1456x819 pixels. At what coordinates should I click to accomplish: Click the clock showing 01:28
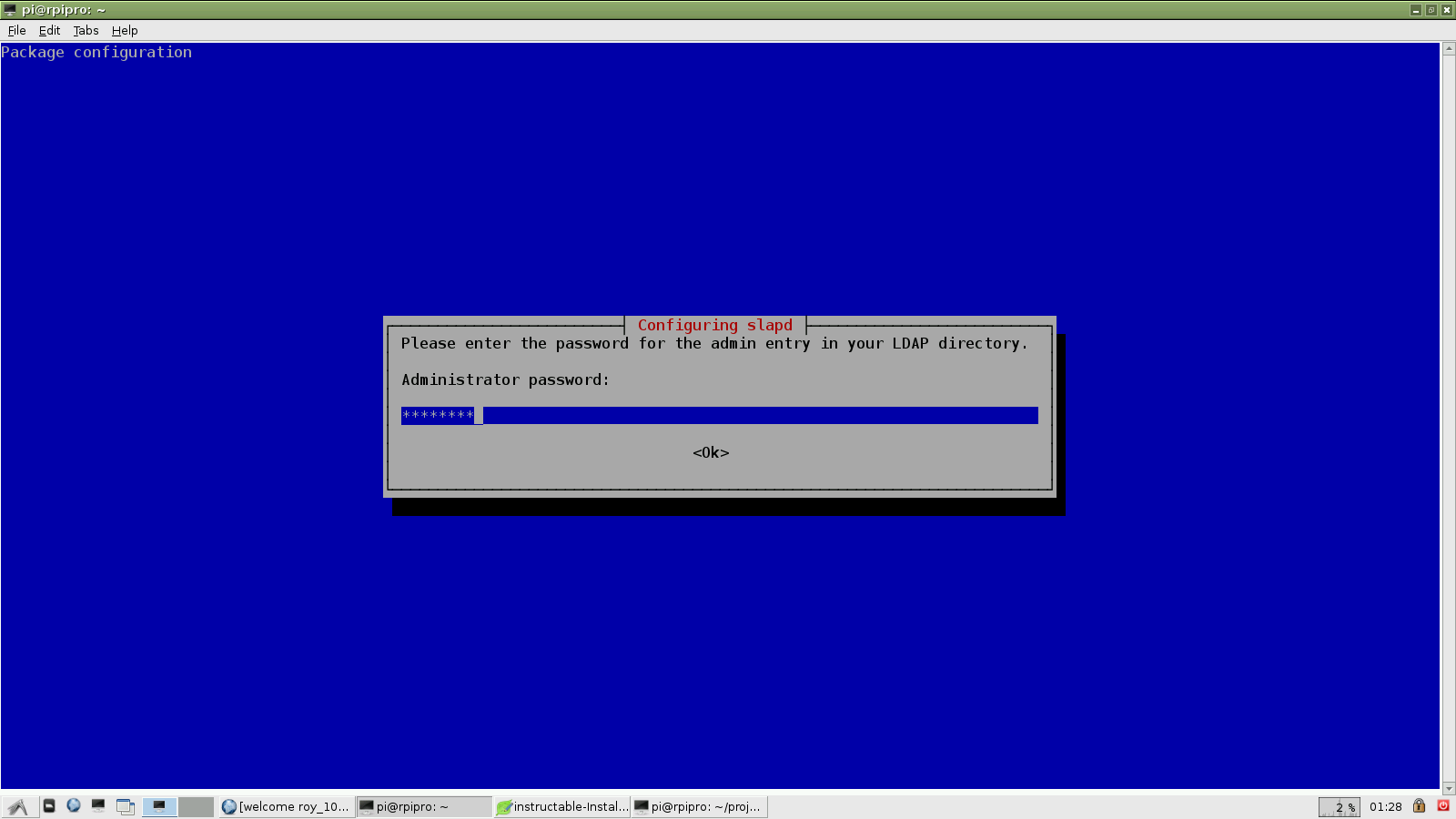[1385, 806]
